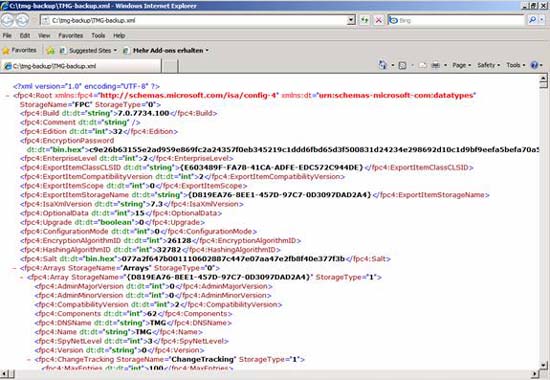Click the Bing search magnifier icon
The width and height of the screenshot is (550, 380).
(x=532, y=20)
